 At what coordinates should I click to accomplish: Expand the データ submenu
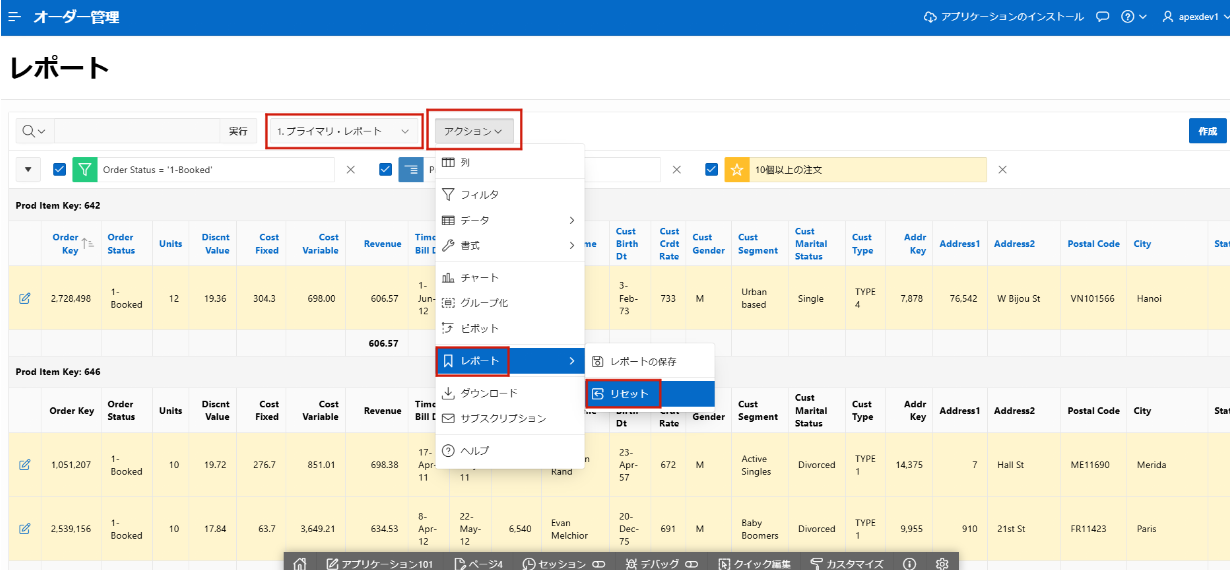click(x=509, y=220)
